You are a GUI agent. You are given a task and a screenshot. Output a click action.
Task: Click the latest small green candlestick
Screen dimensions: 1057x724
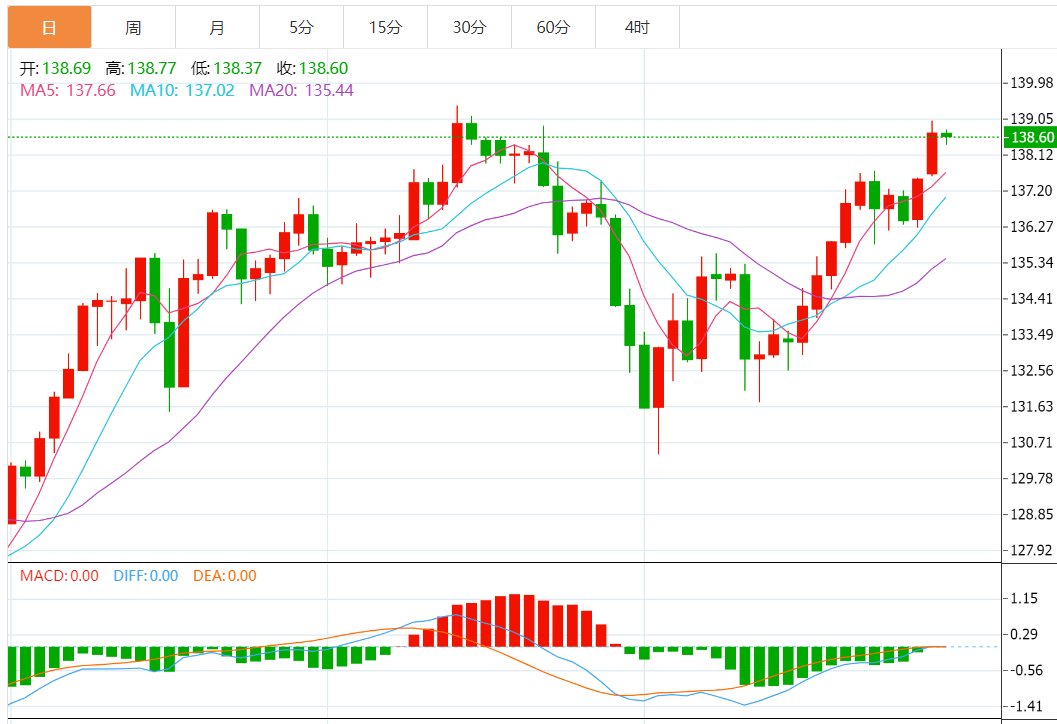pos(946,135)
